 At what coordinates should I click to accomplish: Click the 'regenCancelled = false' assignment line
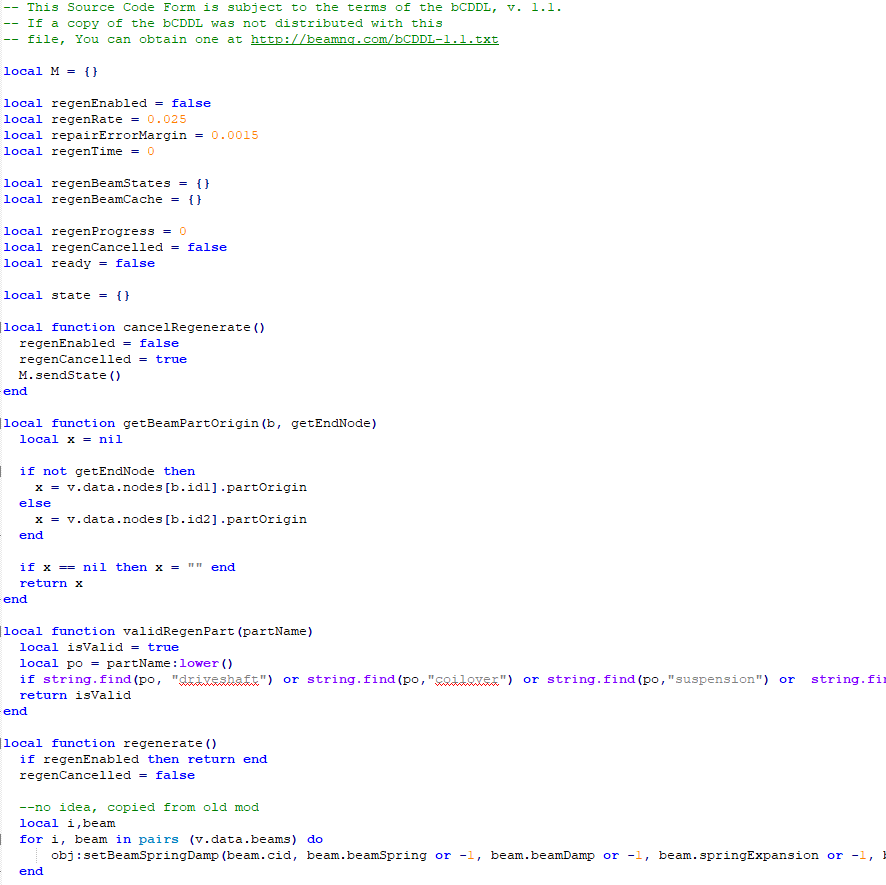107,776
